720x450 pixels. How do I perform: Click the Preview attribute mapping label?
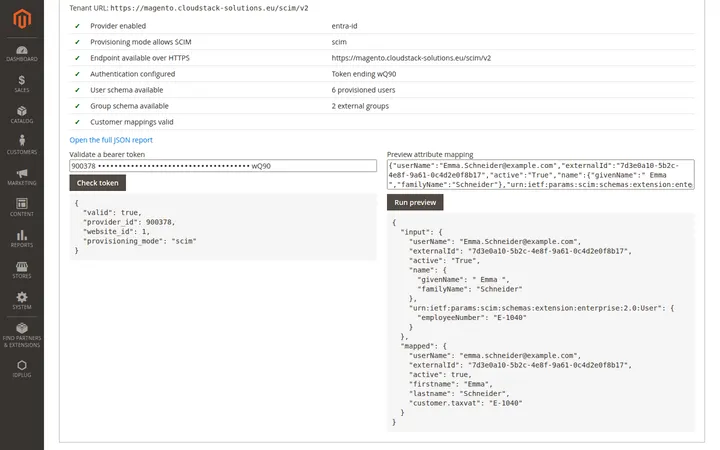pyautogui.click(x=430, y=155)
